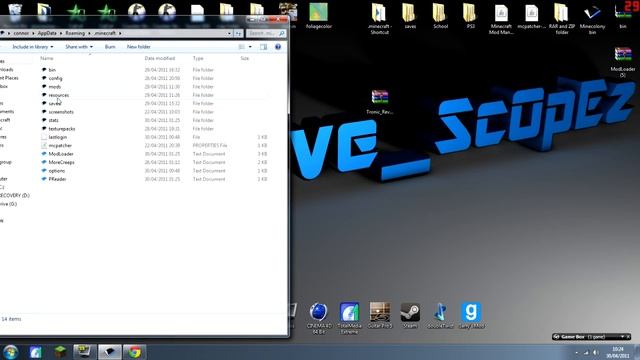Open the Game Box gadget dropdown arrow
Image resolution: width=640 pixels, height=360 pixels.
click(622, 337)
